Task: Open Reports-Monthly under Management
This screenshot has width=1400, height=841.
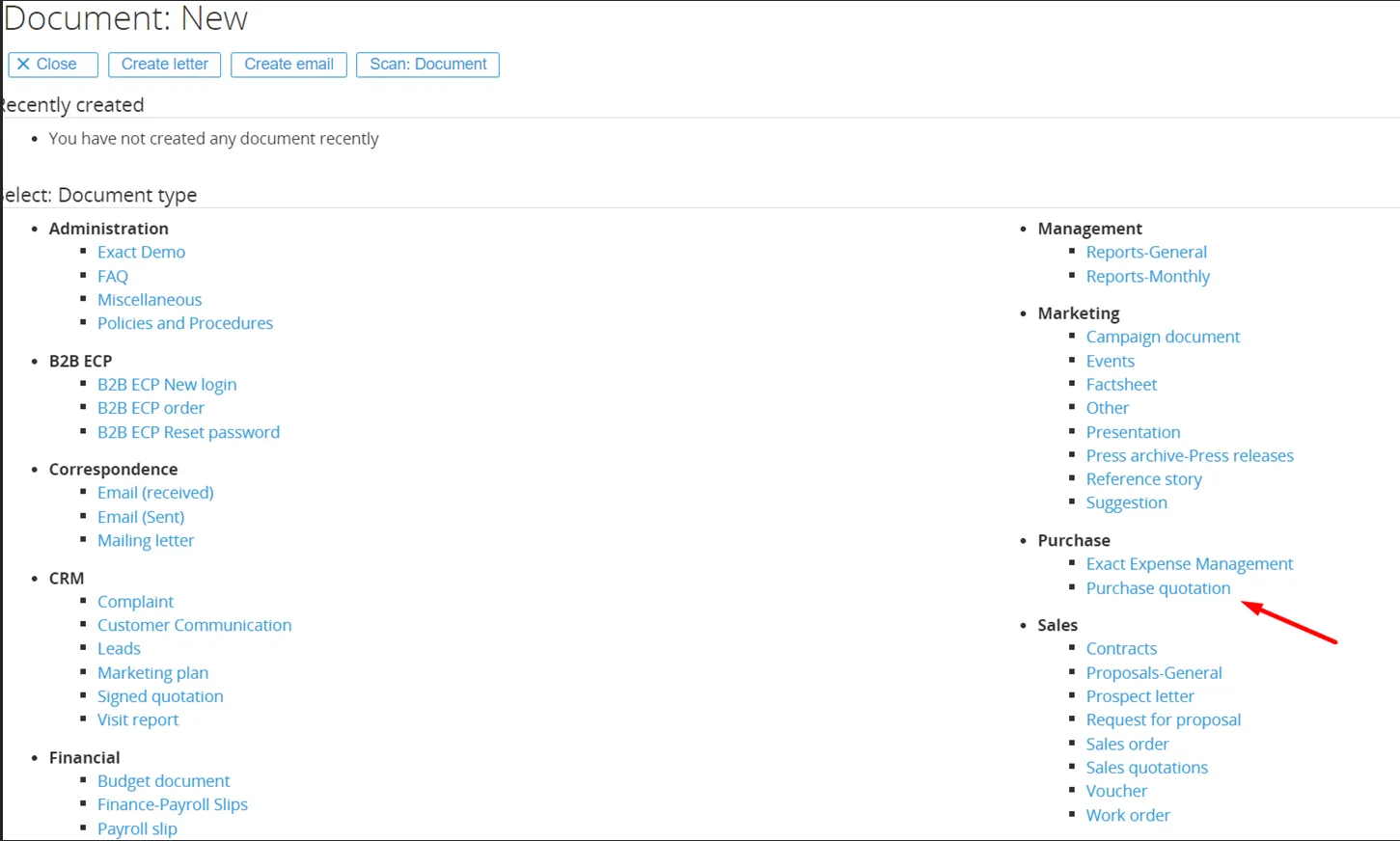Action: click(x=1147, y=276)
